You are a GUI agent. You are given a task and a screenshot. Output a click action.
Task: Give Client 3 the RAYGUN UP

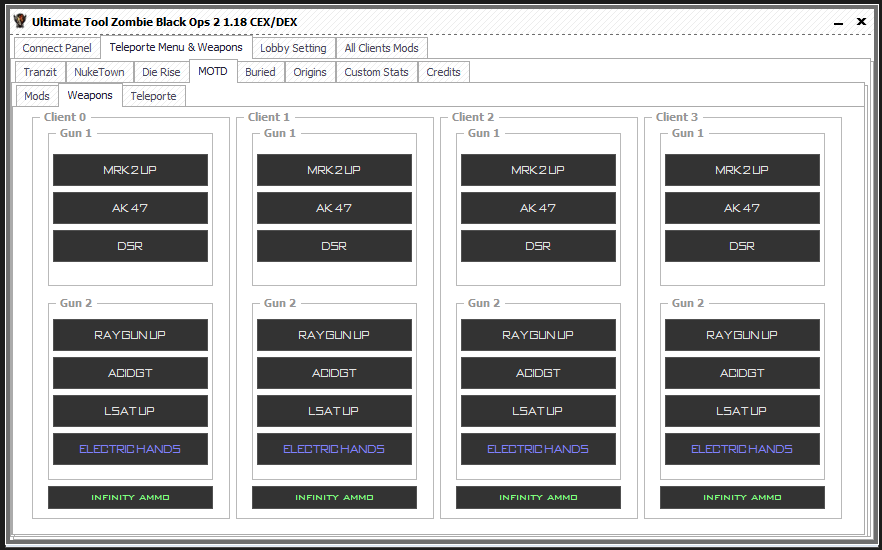(742, 335)
